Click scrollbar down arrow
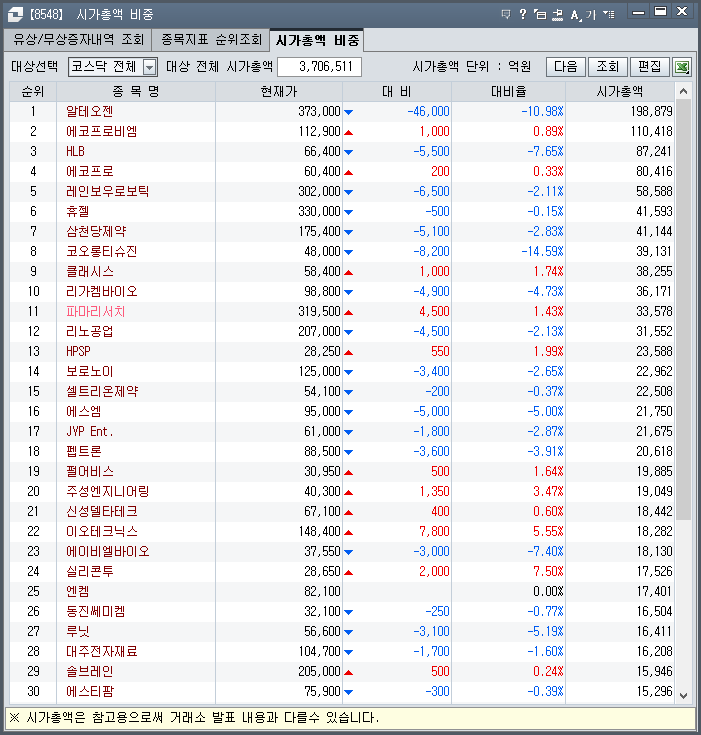Screen dimensions: 701x735 (x=683, y=696)
